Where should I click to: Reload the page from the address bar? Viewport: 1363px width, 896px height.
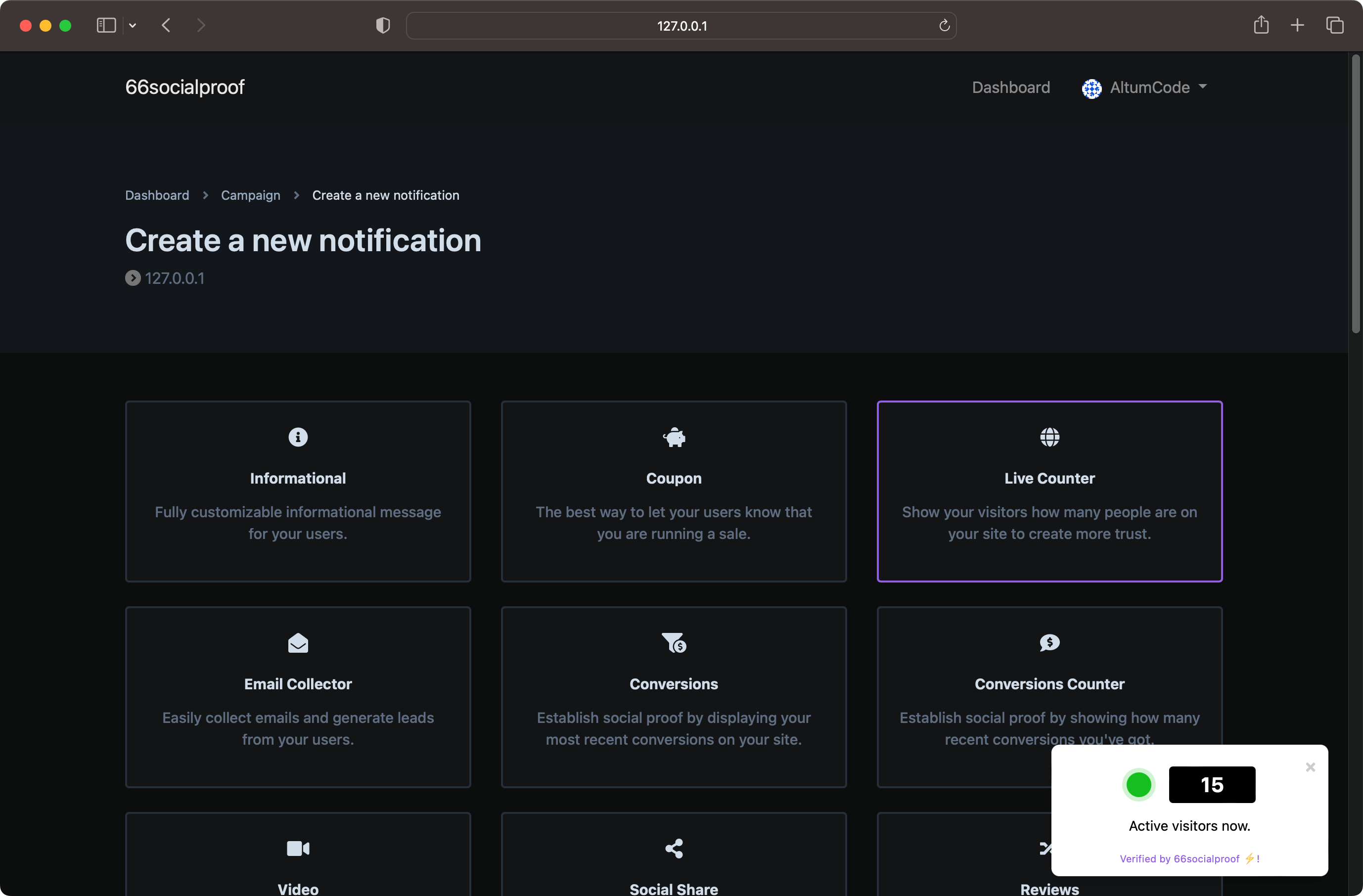[944, 26]
